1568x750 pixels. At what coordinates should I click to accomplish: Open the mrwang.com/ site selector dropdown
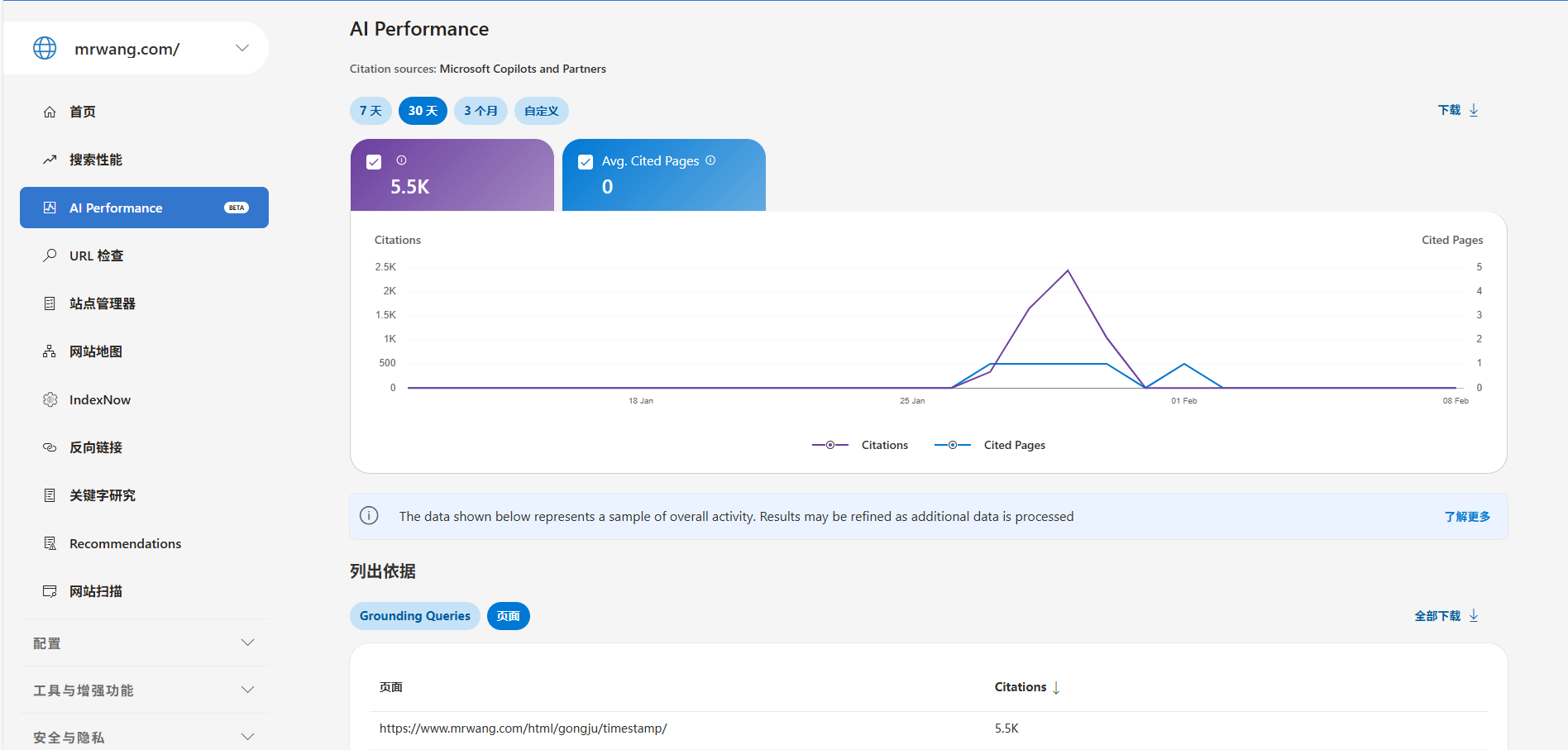(241, 48)
